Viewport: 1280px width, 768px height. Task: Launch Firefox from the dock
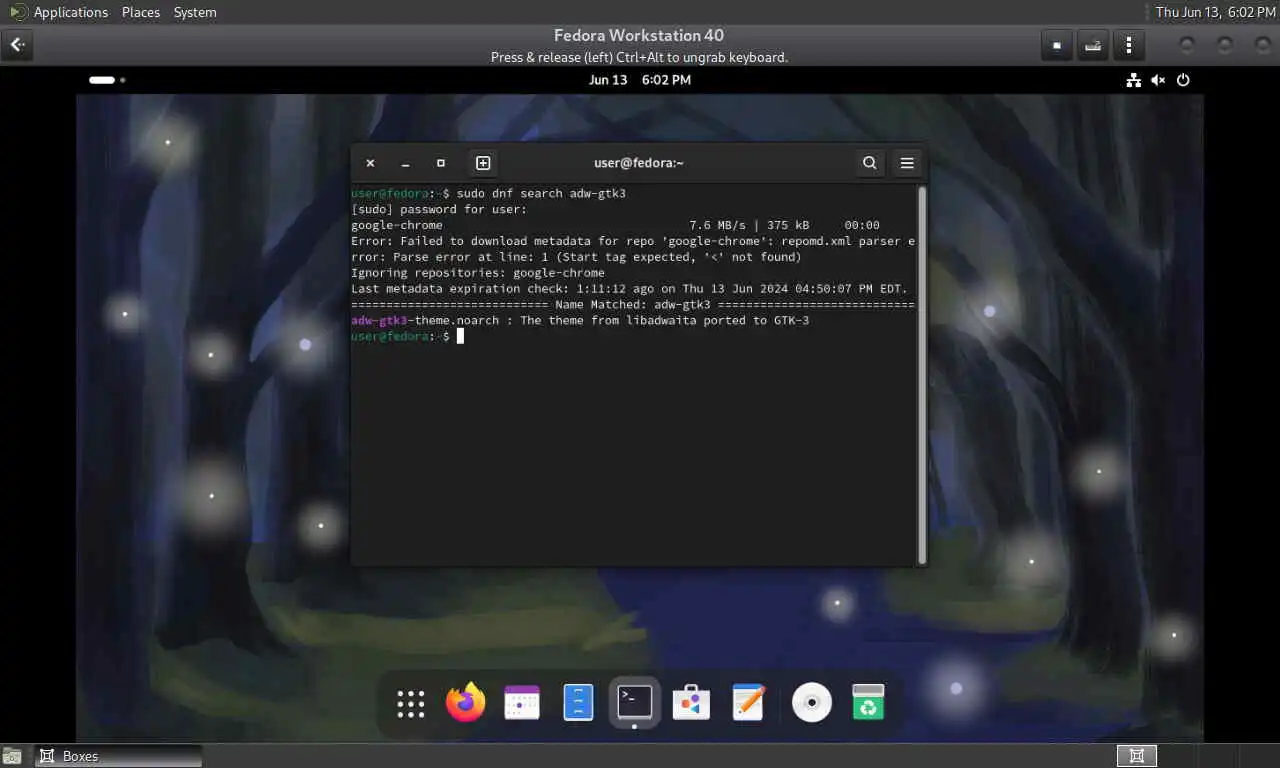click(x=465, y=703)
